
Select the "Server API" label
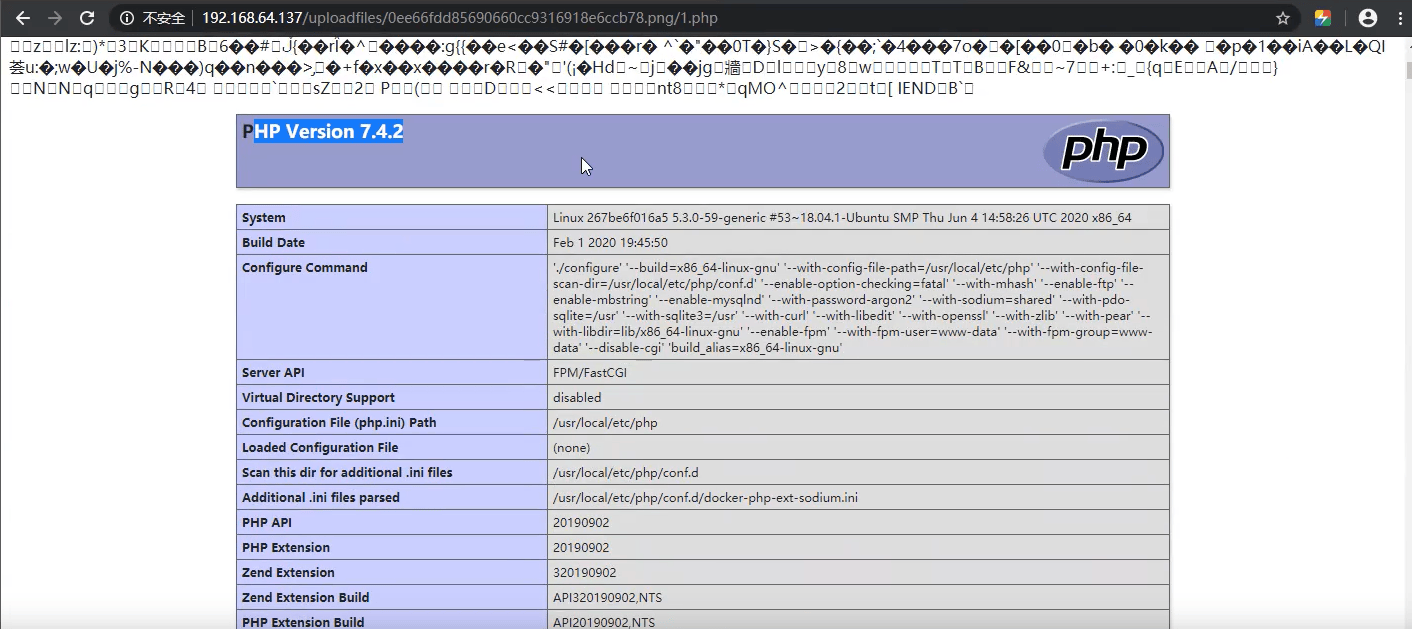tap(273, 372)
